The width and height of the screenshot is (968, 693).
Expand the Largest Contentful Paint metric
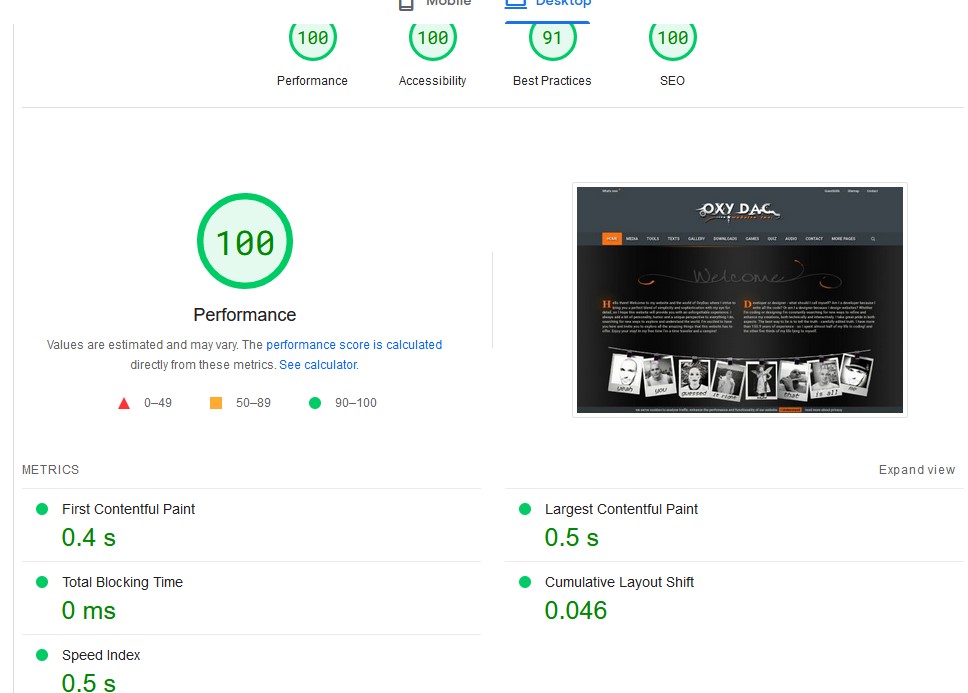[x=734, y=525]
